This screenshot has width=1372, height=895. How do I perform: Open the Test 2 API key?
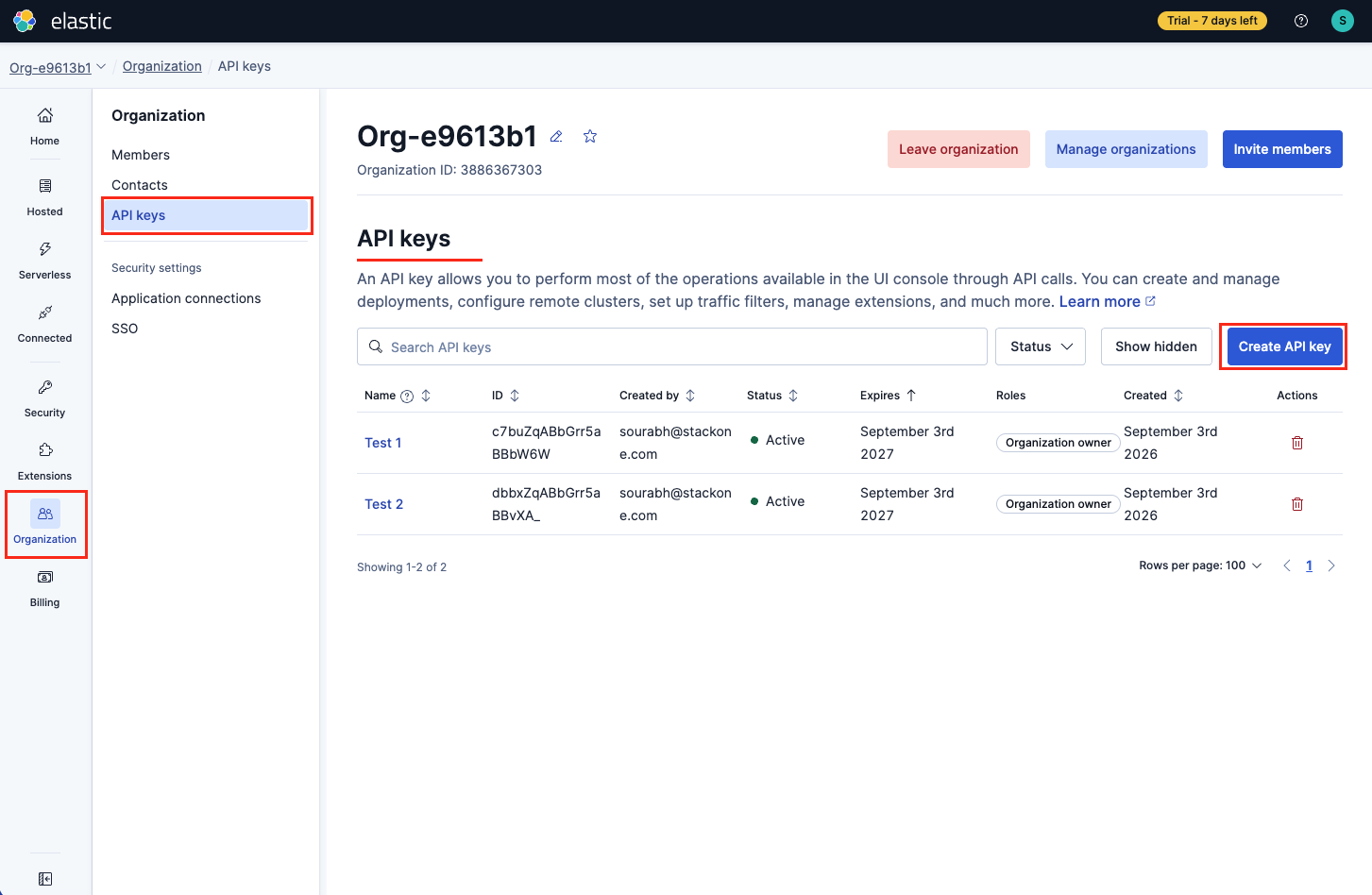pos(384,504)
